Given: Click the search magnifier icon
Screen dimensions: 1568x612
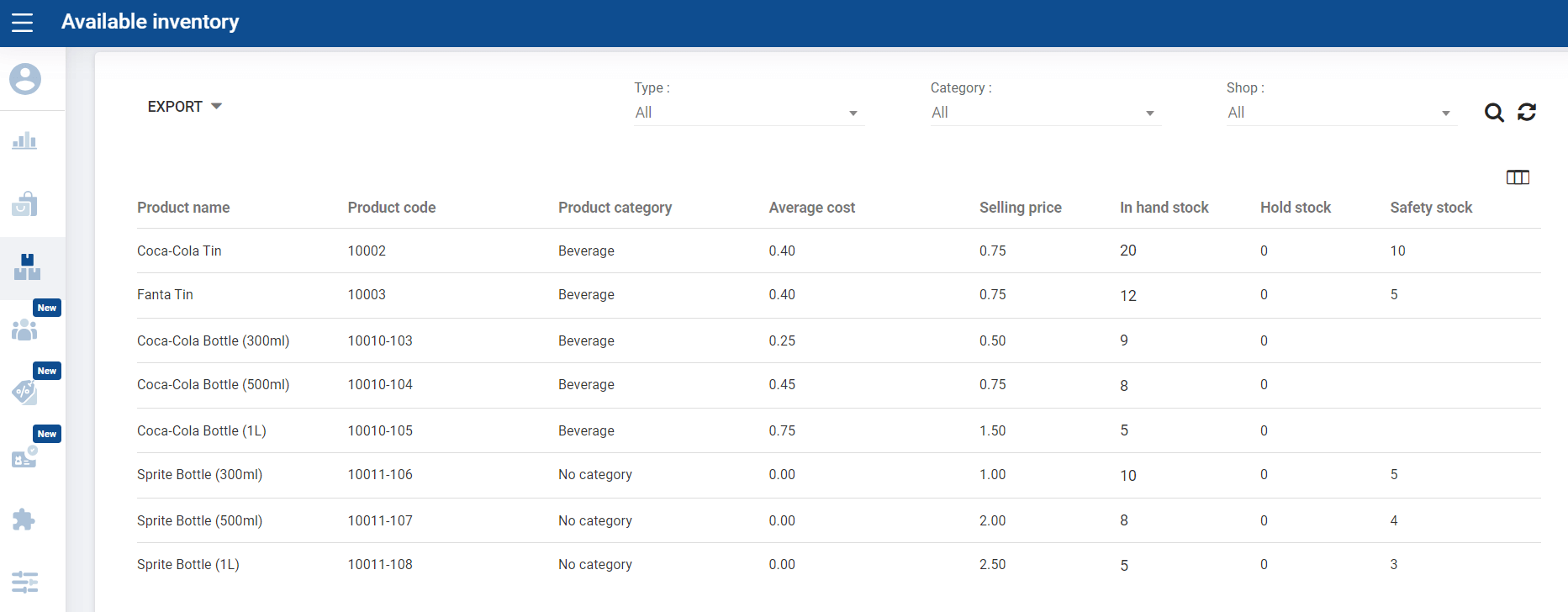Looking at the screenshot, I should click(x=1493, y=113).
